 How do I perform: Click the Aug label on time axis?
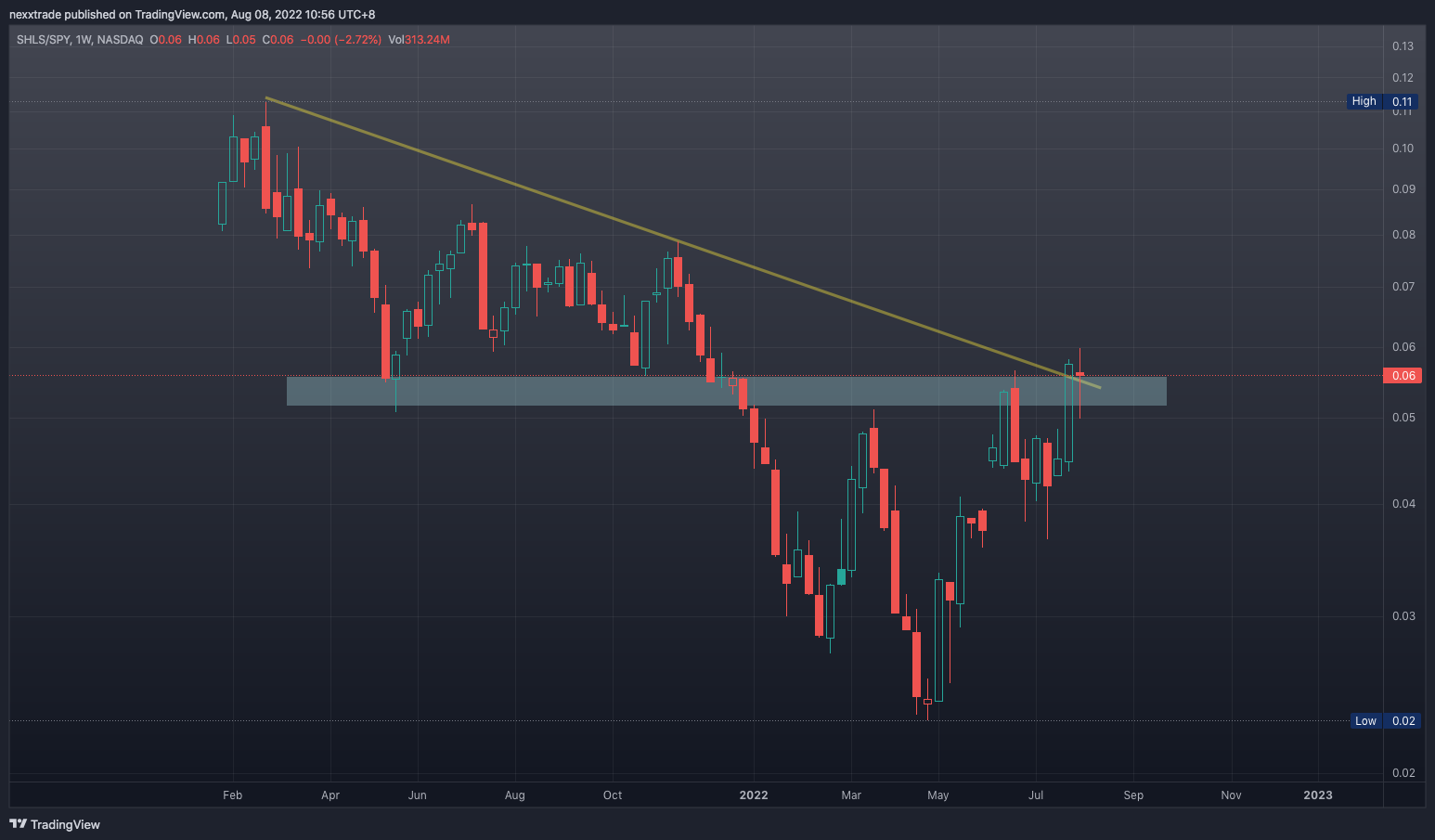click(514, 795)
